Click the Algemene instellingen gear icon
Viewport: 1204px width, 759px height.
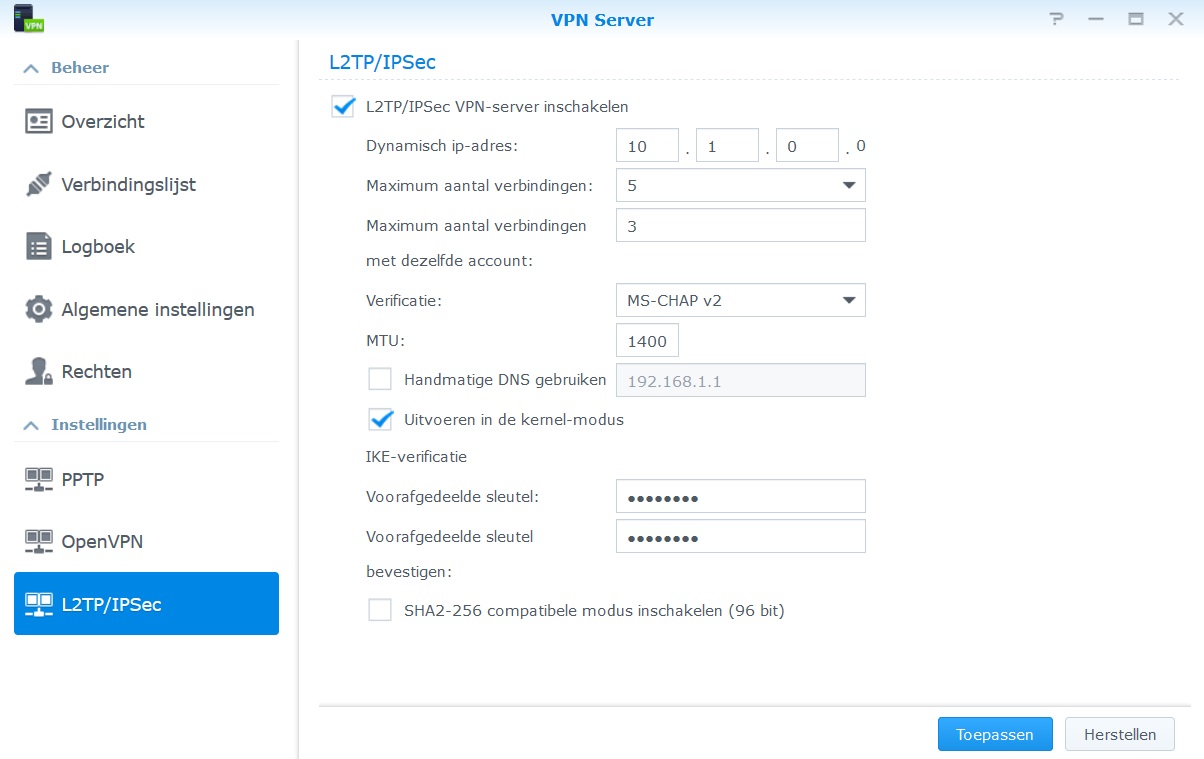click(x=39, y=309)
